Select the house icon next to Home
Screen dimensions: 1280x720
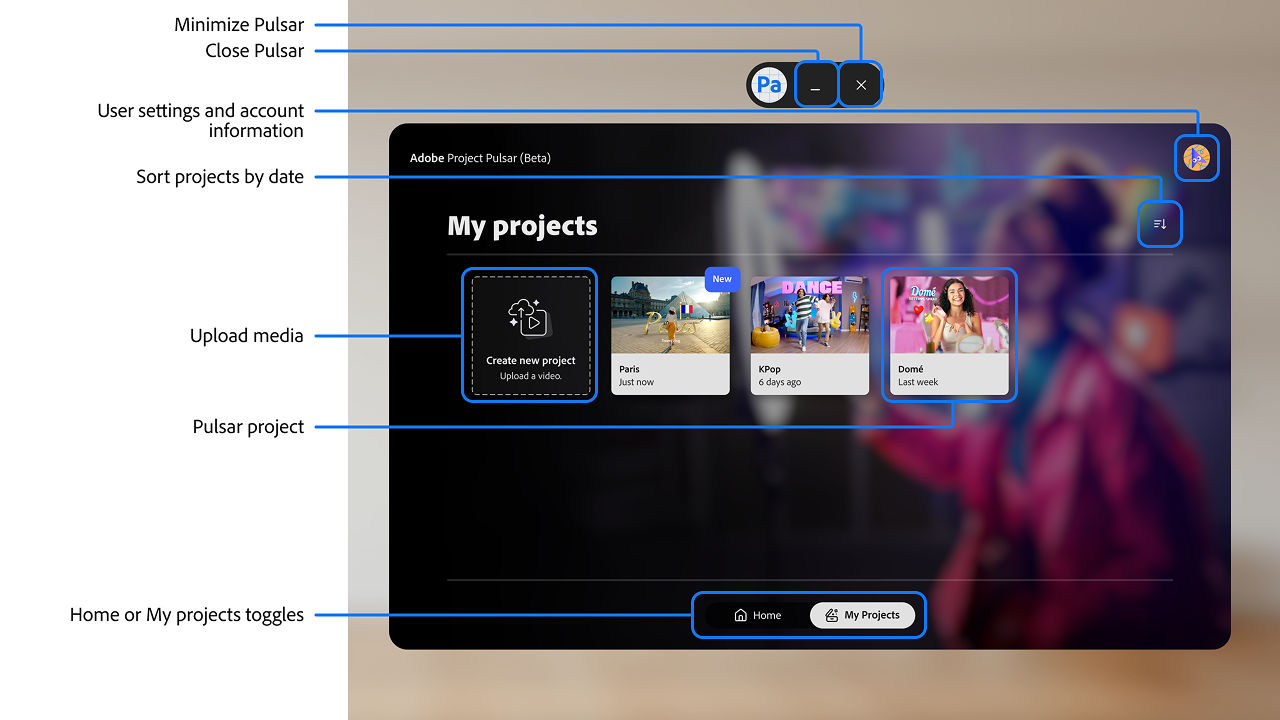click(740, 615)
